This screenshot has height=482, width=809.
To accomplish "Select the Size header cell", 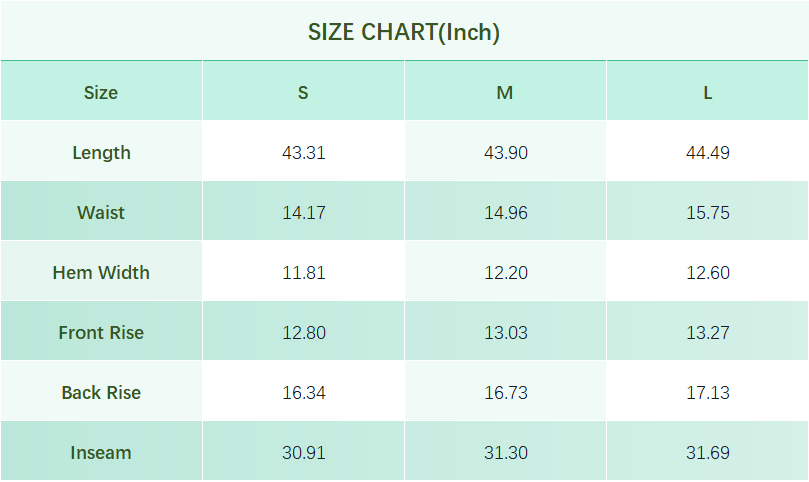I will [x=101, y=93].
